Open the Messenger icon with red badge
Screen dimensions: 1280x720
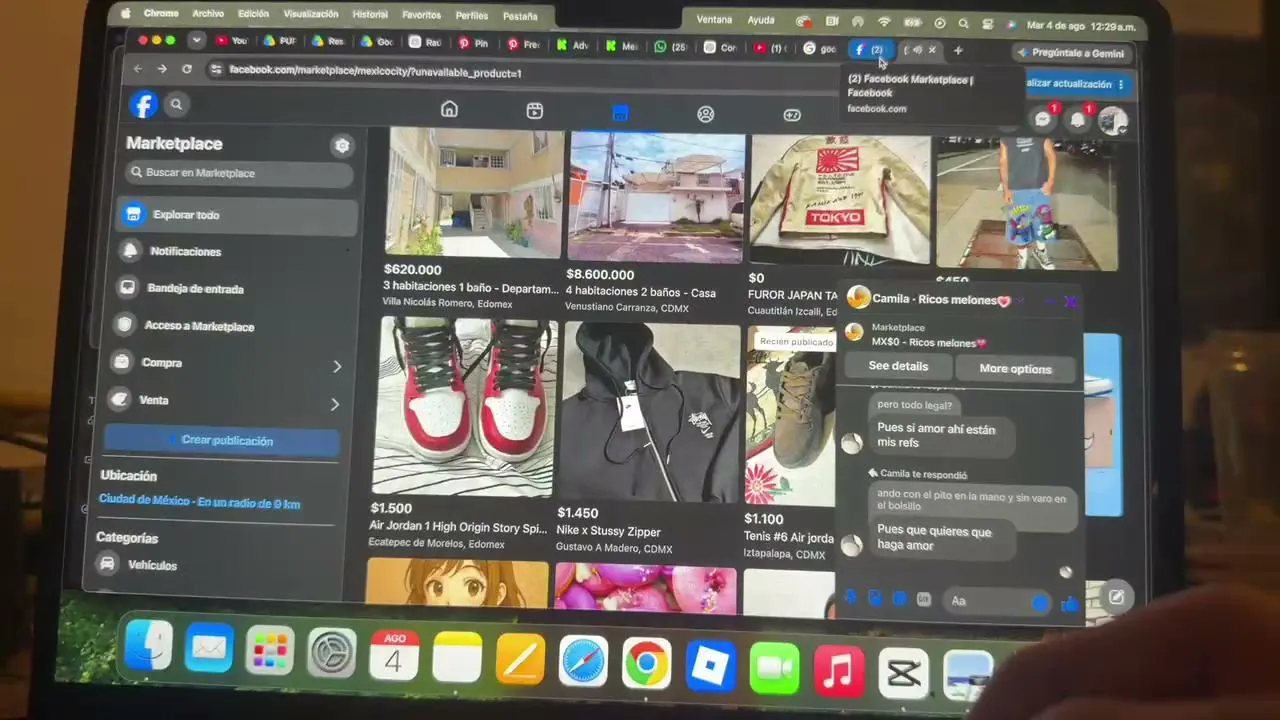pos(1043,119)
